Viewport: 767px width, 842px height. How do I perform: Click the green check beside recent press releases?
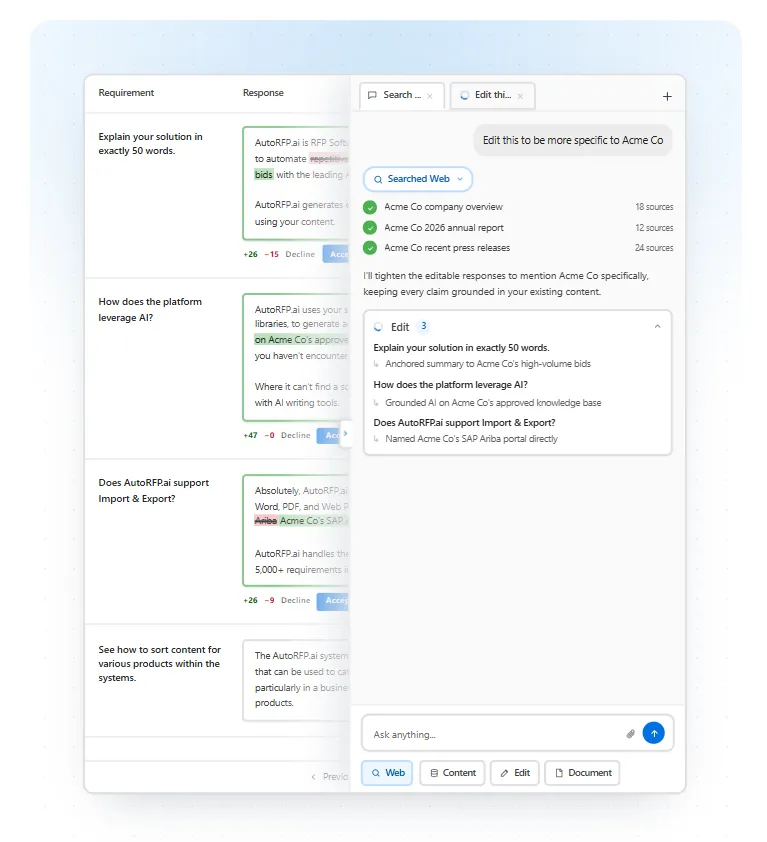370,248
